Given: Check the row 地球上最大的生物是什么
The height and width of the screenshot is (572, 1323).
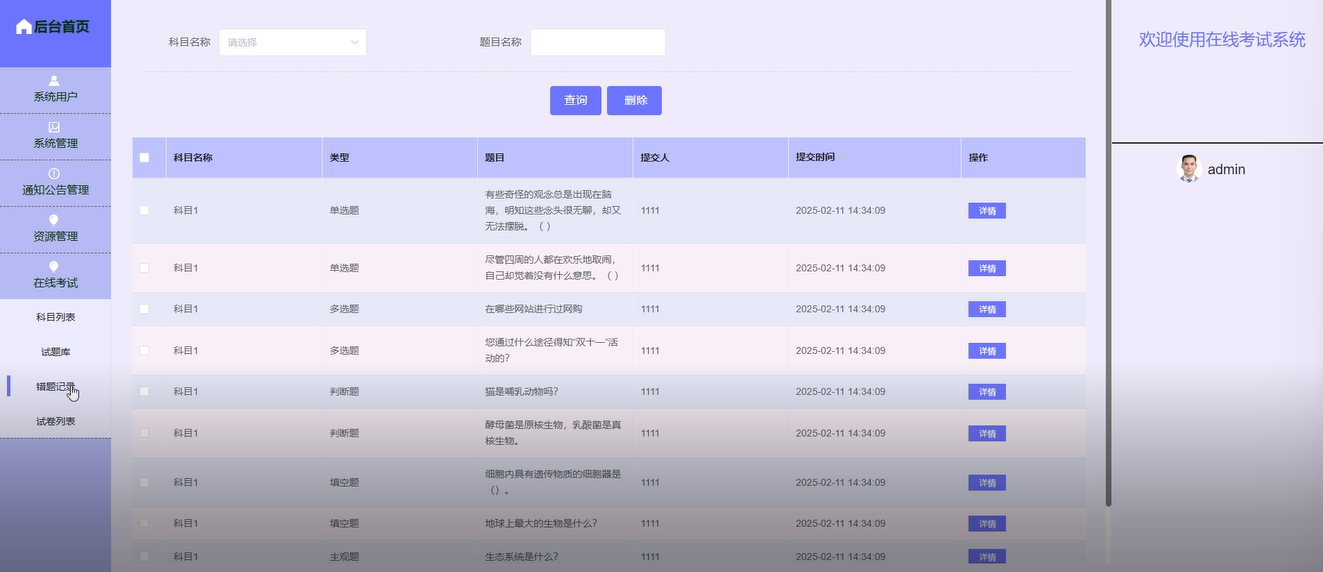Looking at the screenshot, I should pyautogui.click(x=144, y=524).
